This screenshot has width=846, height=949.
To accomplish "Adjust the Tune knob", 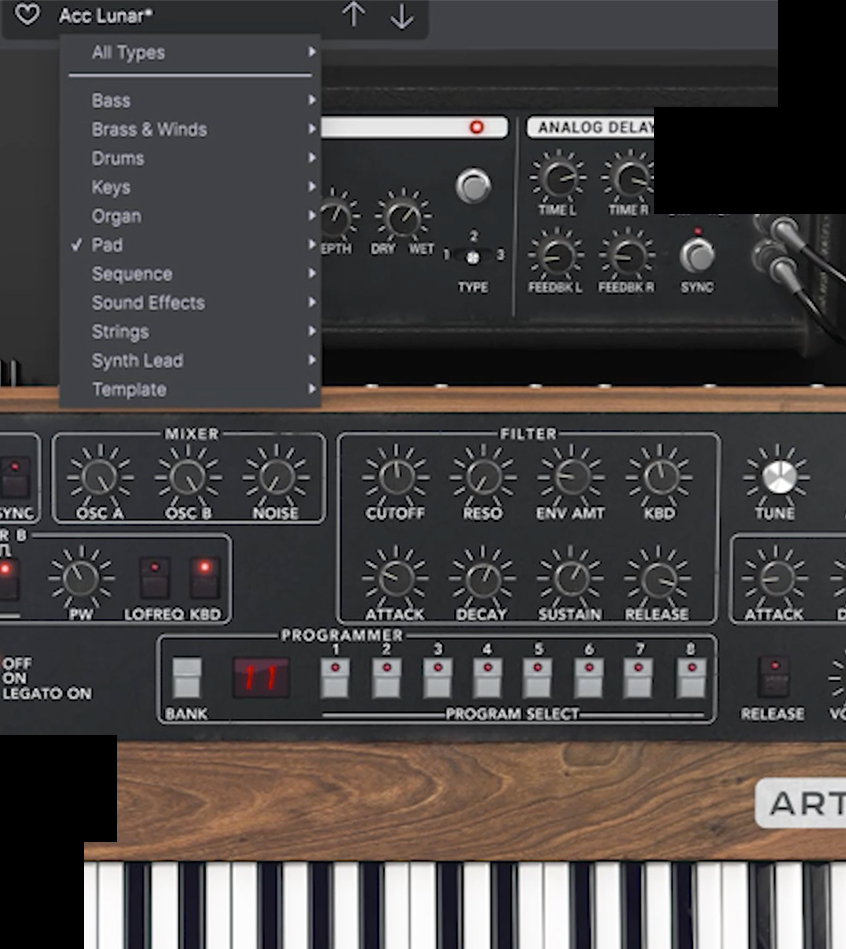I will coord(777,478).
